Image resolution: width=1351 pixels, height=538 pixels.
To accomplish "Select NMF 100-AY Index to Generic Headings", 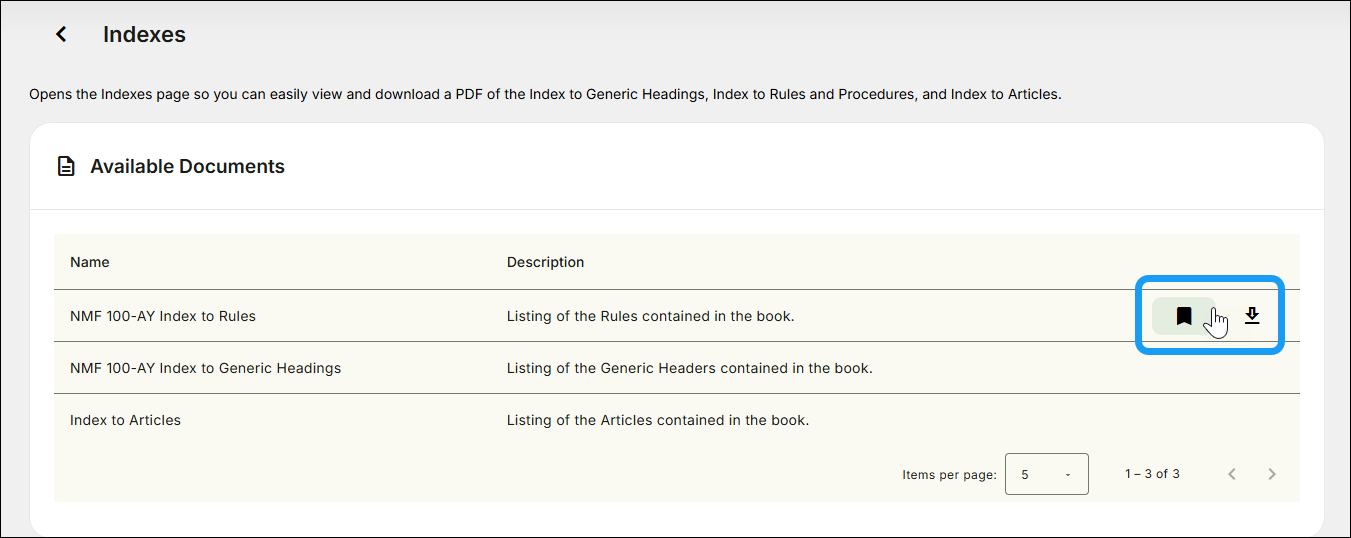I will tap(205, 368).
